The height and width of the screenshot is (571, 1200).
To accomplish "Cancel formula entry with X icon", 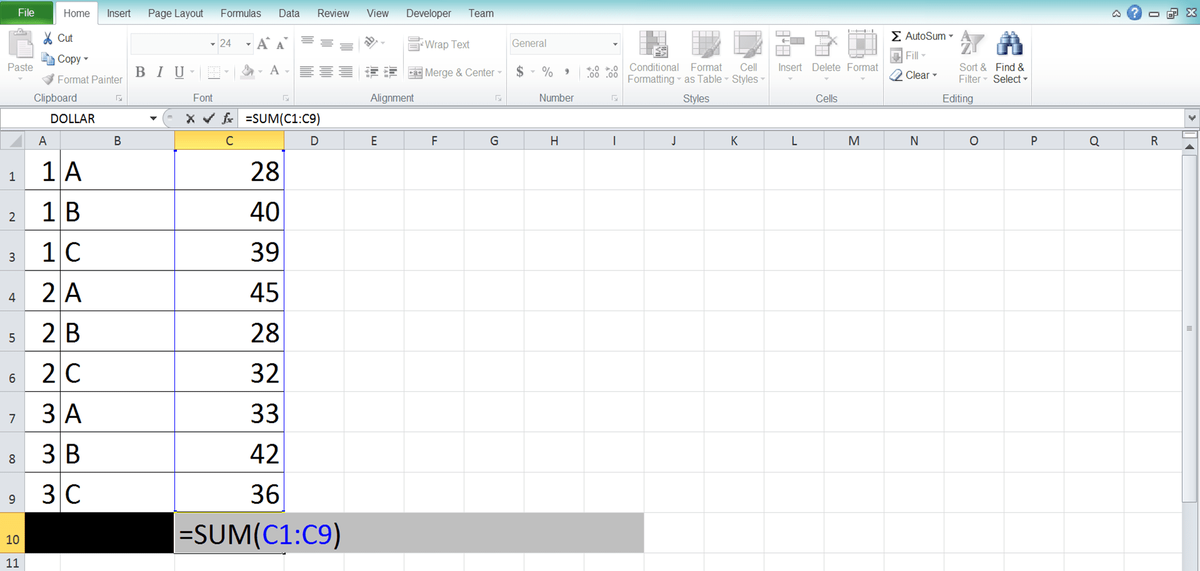I will [x=191, y=118].
